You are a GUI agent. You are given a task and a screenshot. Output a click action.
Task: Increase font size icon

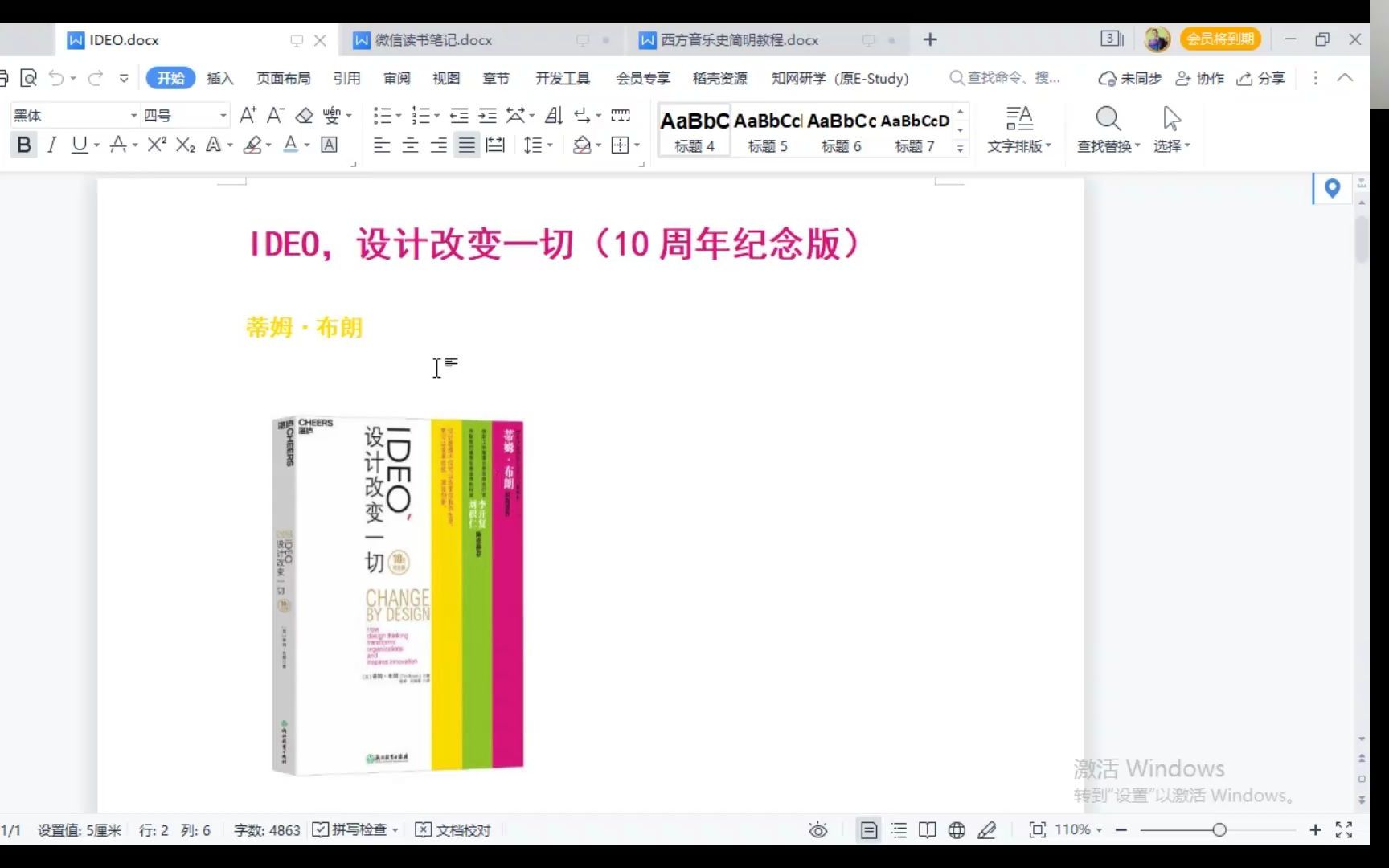coord(248,116)
